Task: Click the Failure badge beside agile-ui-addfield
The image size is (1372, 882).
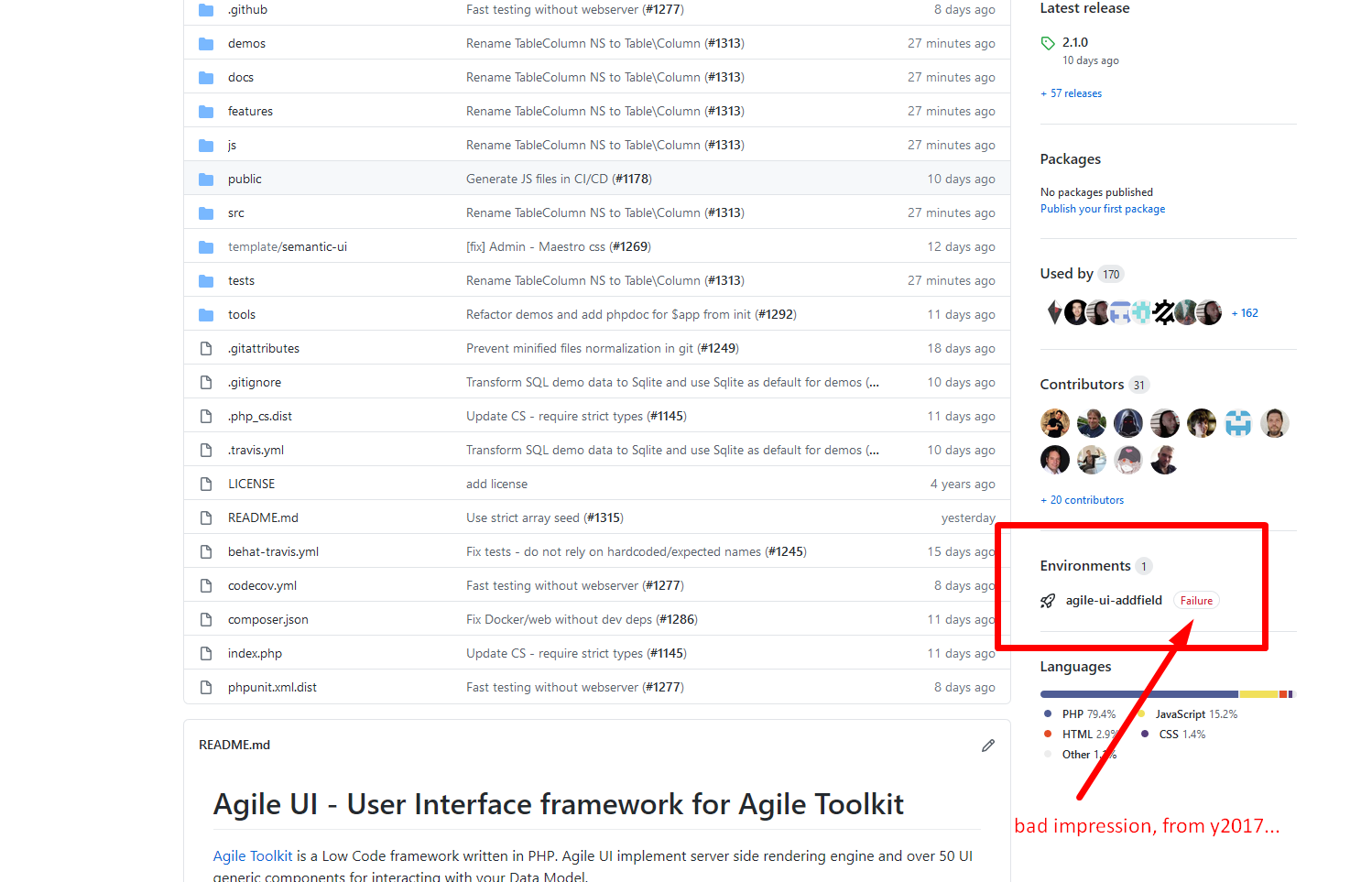Action: click(x=1196, y=600)
